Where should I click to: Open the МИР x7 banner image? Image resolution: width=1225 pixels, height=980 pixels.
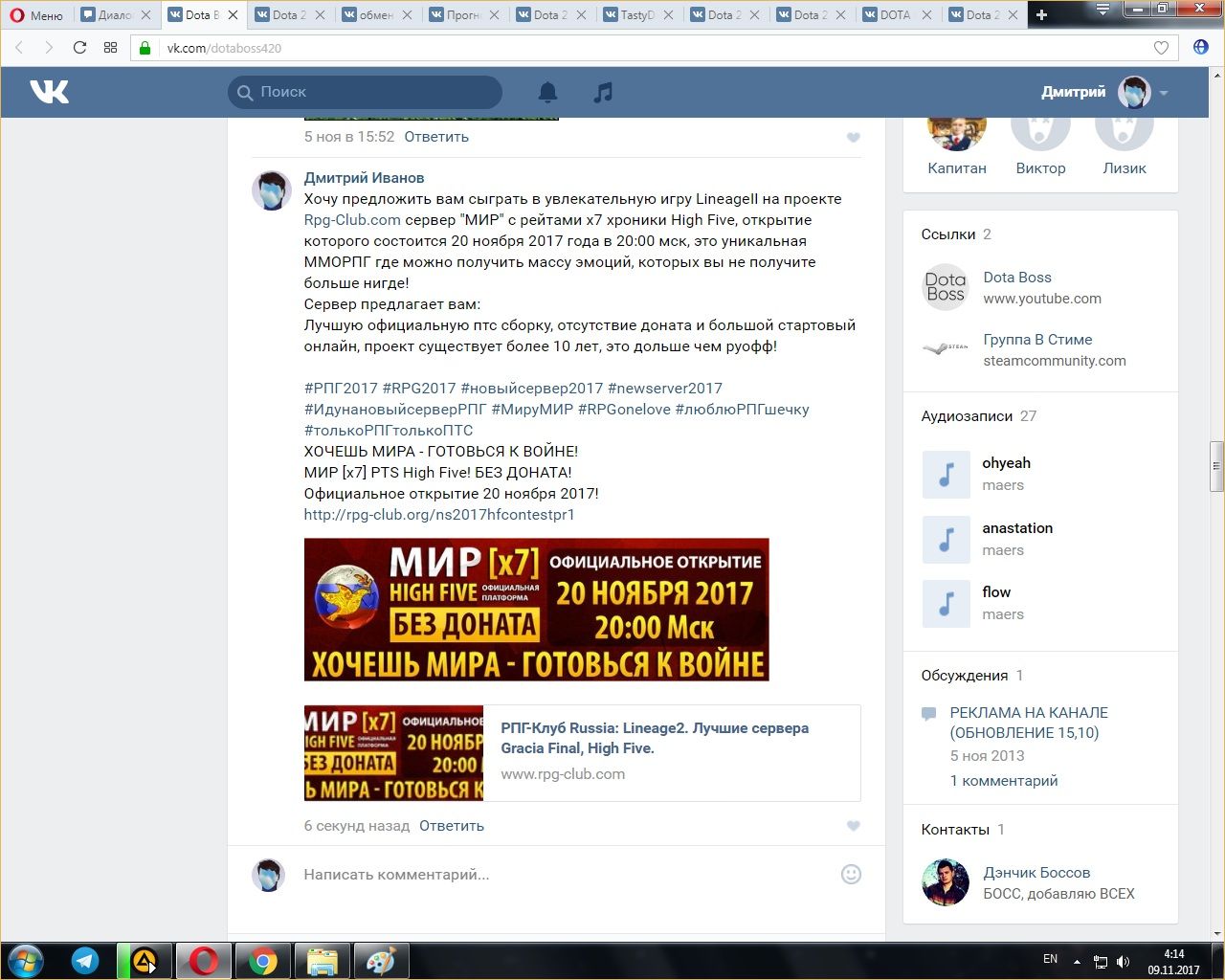[x=536, y=610]
